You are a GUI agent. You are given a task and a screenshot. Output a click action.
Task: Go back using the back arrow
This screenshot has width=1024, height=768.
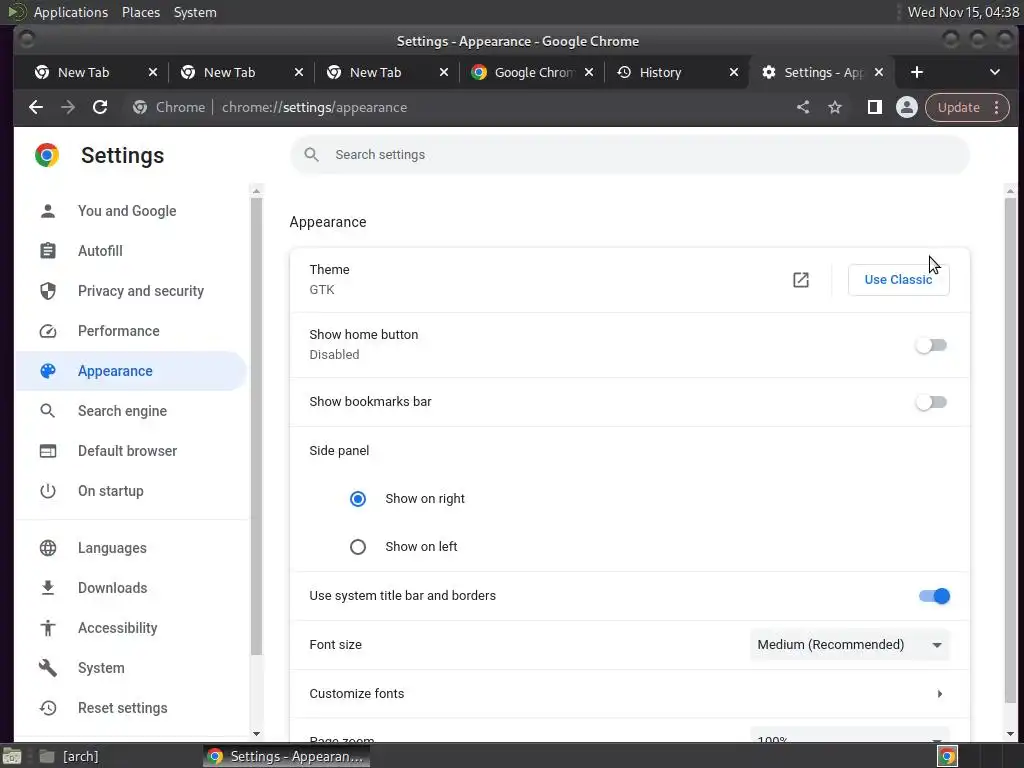36,107
